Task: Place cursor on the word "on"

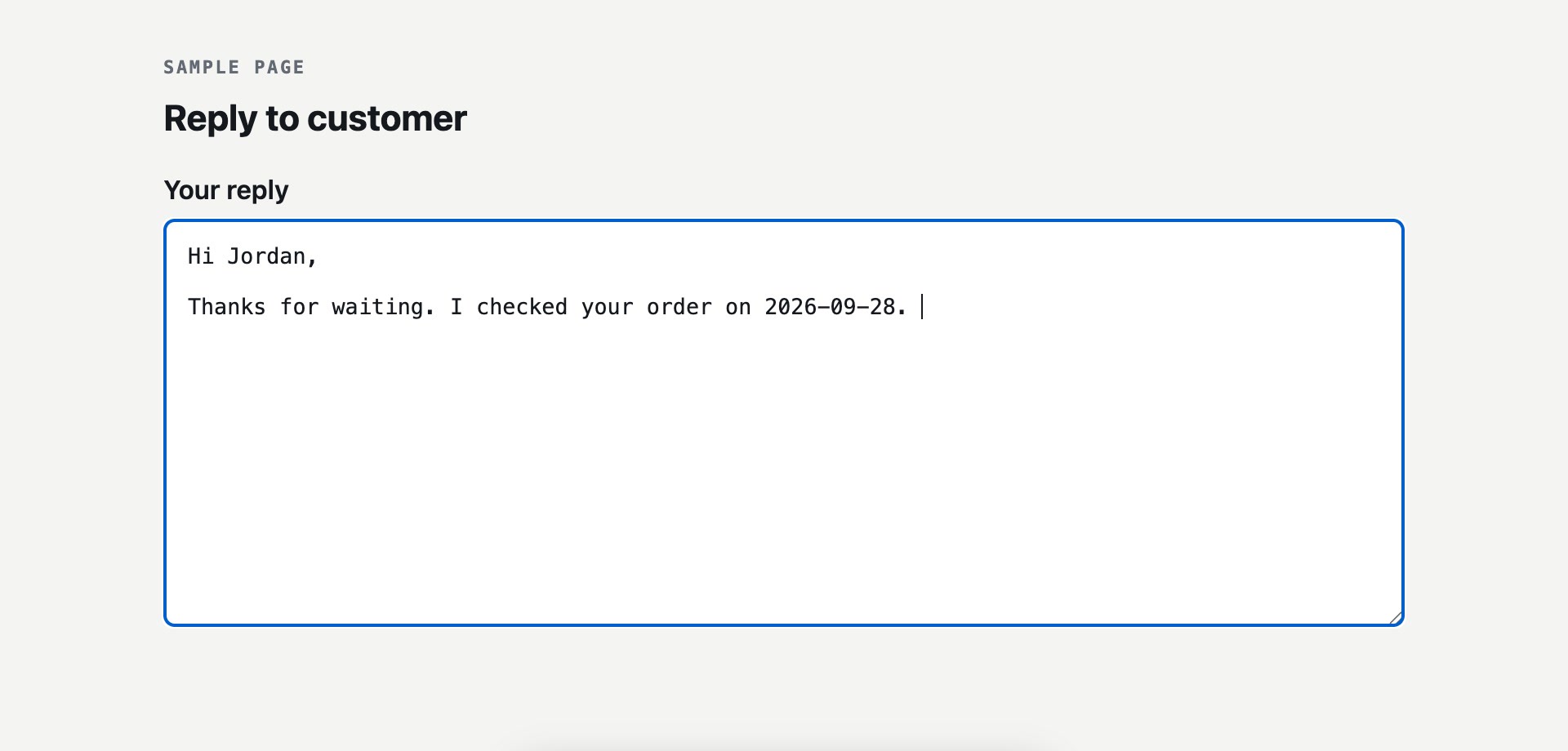Action: pos(738,307)
